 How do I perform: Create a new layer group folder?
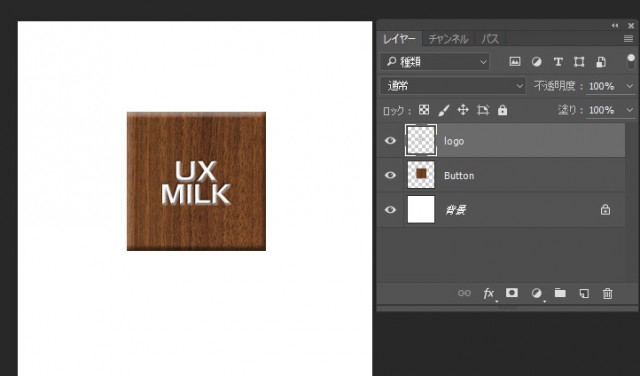point(560,293)
